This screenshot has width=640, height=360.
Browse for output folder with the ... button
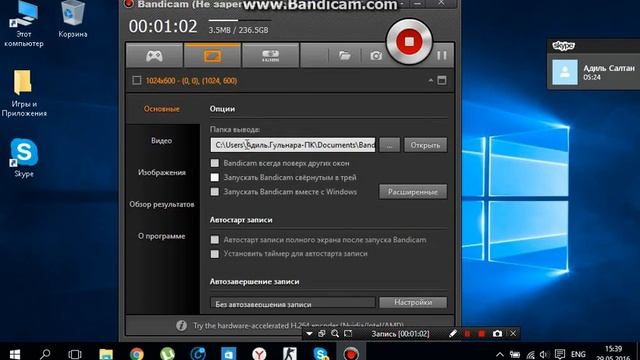(389, 145)
